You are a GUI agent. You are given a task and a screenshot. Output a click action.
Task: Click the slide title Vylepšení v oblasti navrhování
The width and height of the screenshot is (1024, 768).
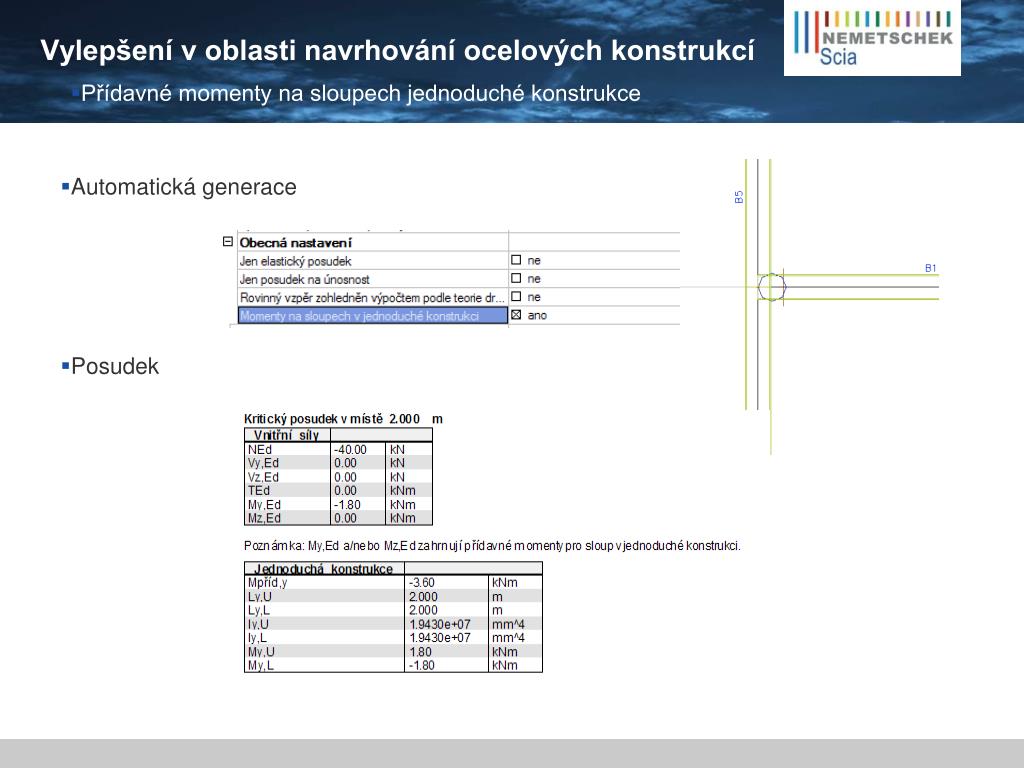point(397,50)
